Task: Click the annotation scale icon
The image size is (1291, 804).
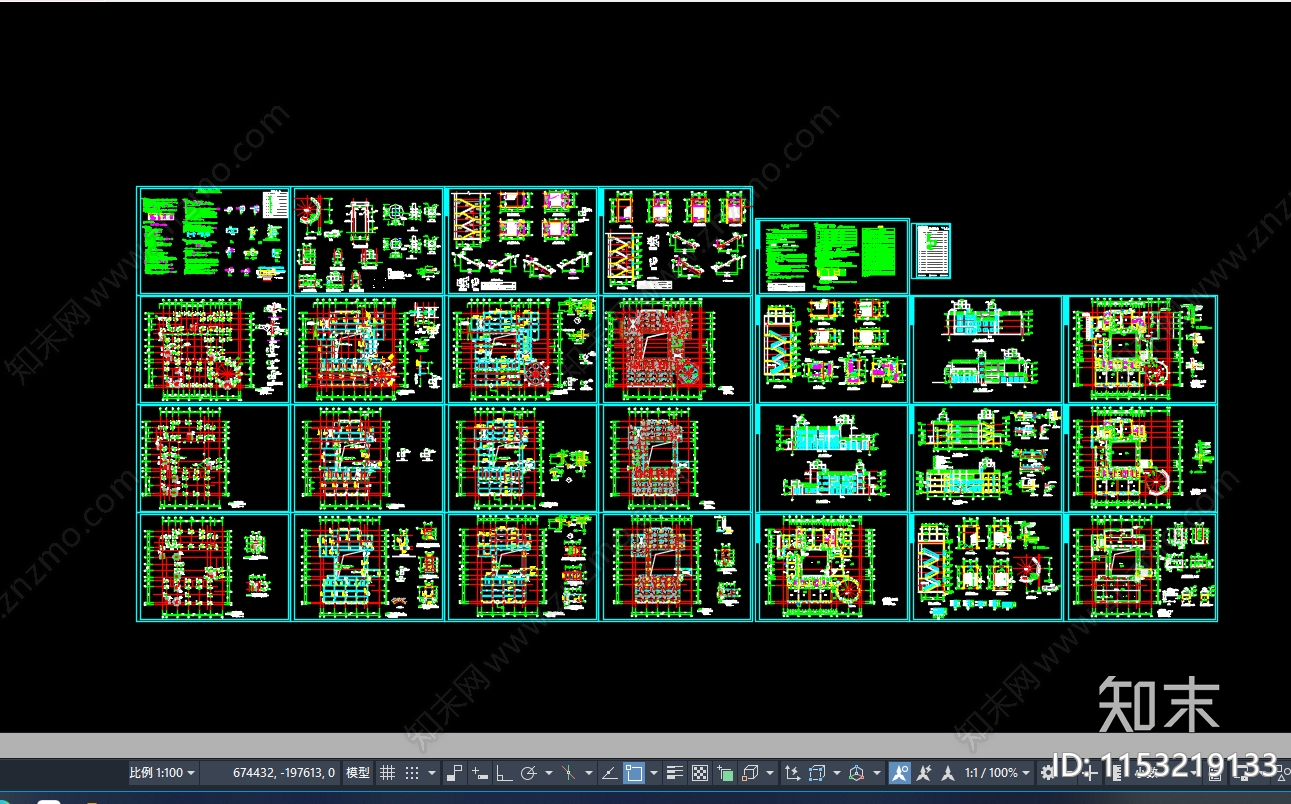Action: coord(947,772)
